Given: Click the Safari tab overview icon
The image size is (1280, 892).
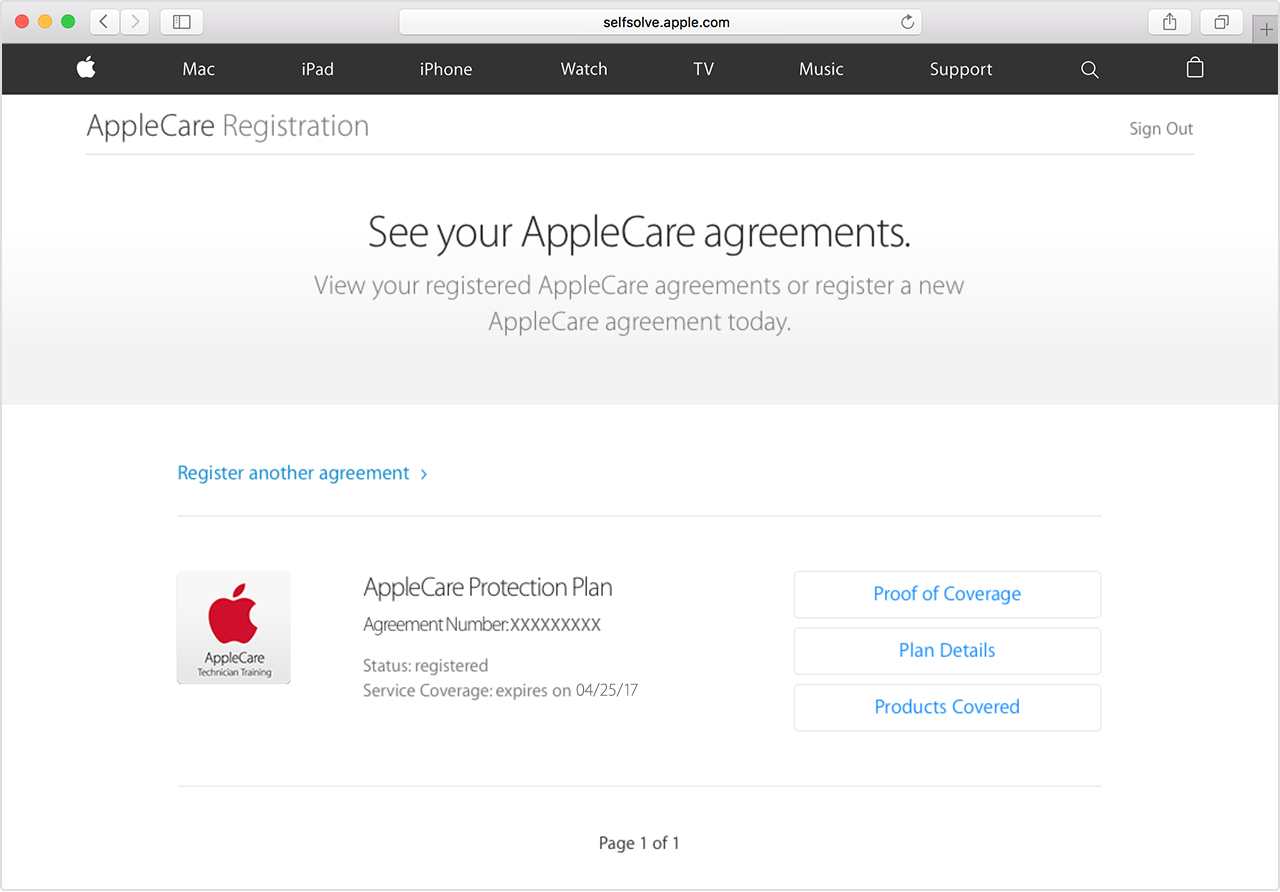Looking at the screenshot, I should tap(1221, 21).
